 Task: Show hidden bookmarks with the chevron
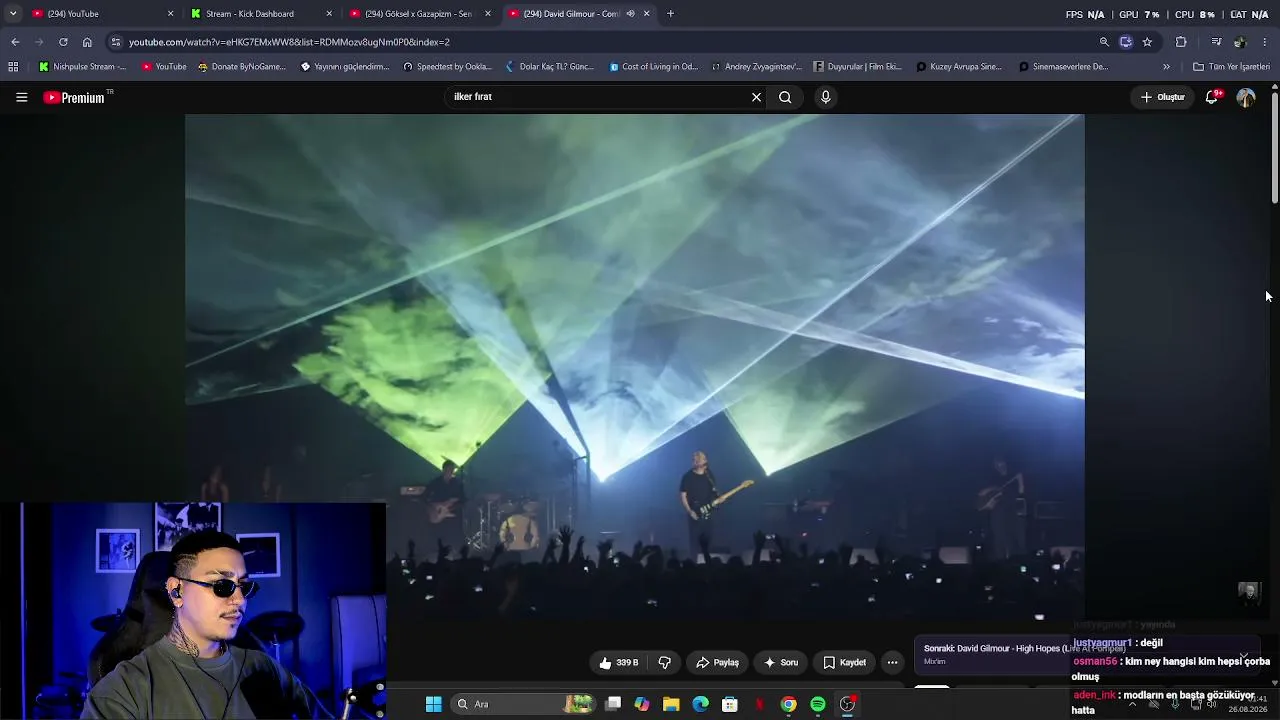(1166, 67)
